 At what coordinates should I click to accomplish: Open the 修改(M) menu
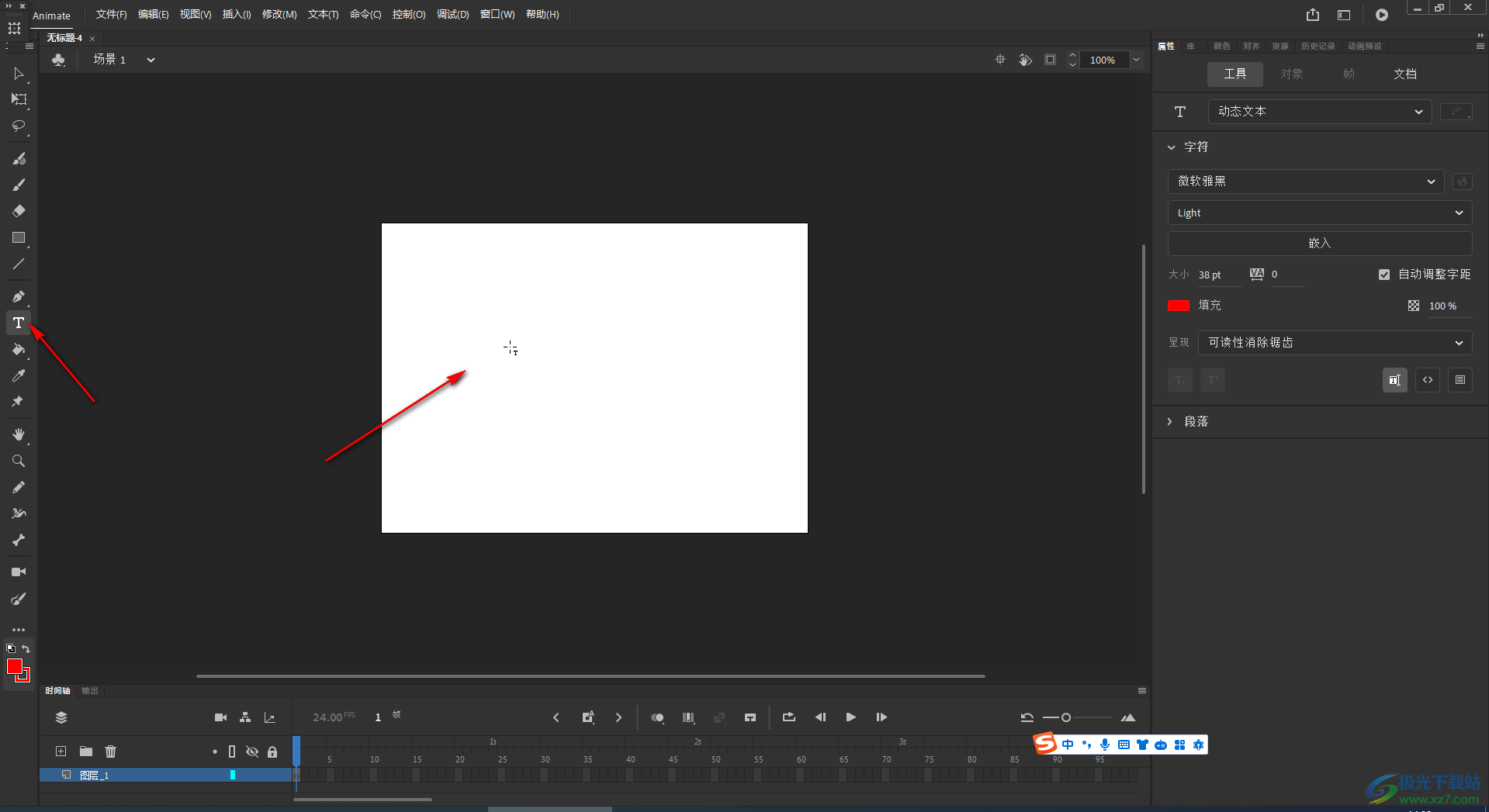279,15
